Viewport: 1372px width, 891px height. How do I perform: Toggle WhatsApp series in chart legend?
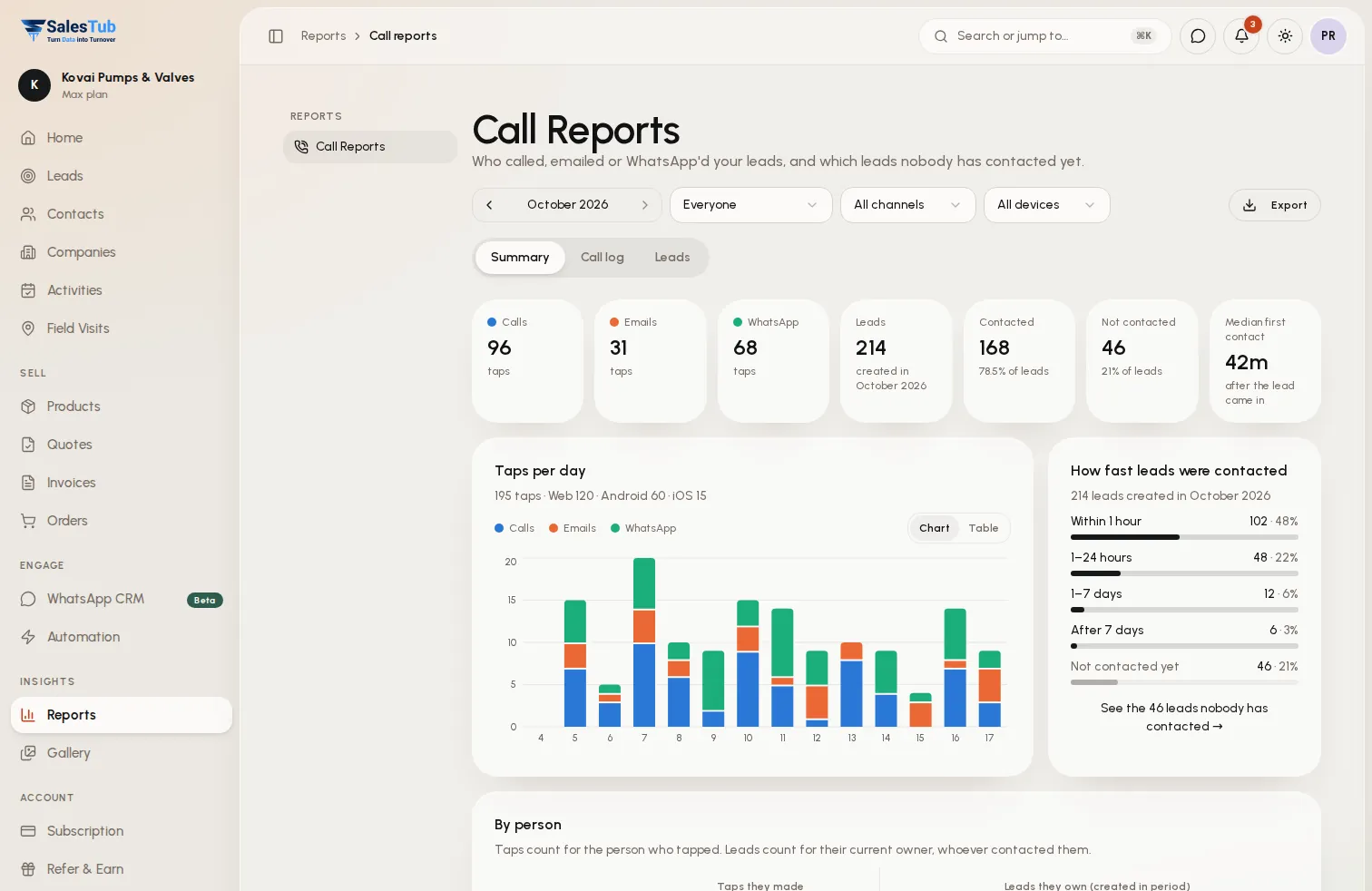pyautogui.click(x=643, y=528)
